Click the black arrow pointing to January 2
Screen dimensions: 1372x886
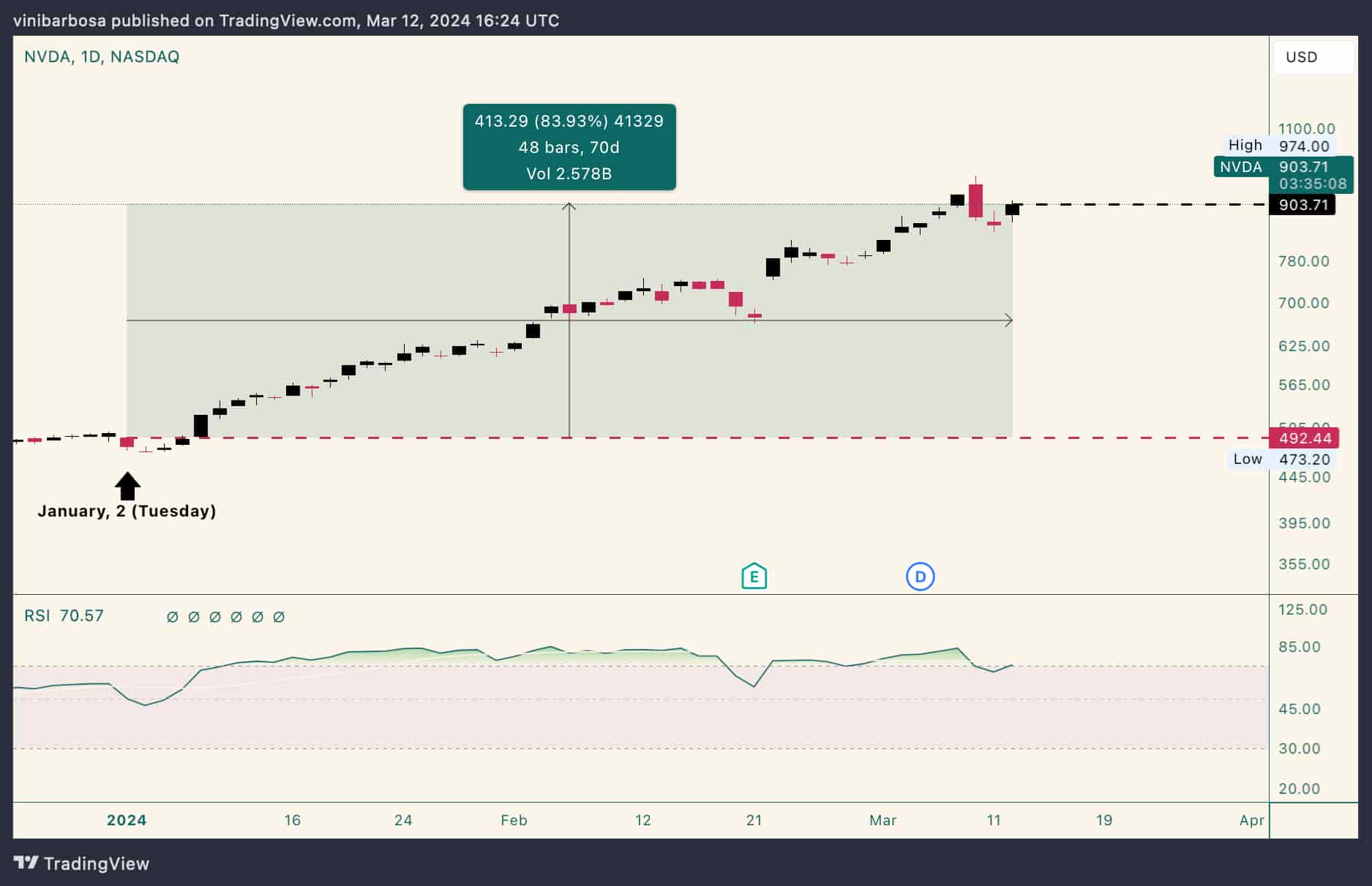click(128, 486)
